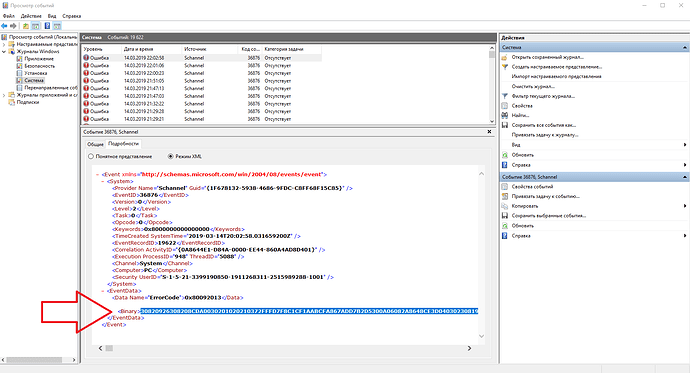Click Сохранить выбранные события disk icon
The image size is (690, 373).
[x=505, y=216]
